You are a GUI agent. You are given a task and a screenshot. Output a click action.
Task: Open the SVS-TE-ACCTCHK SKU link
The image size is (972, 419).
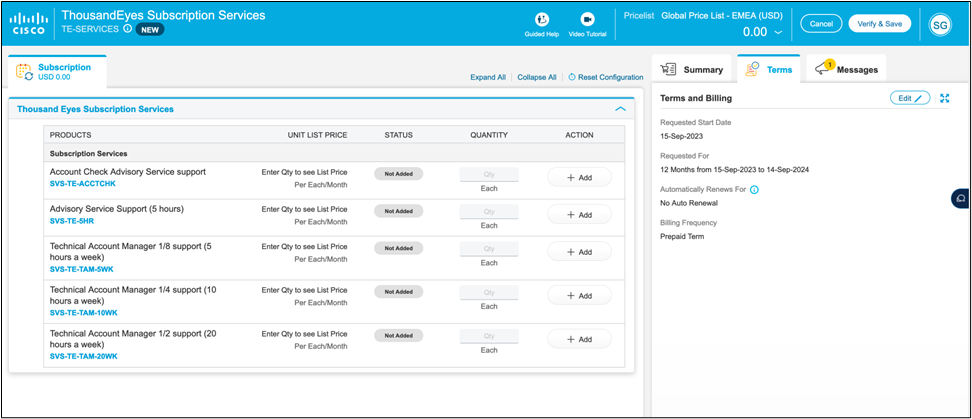pyautogui.click(x=82, y=184)
